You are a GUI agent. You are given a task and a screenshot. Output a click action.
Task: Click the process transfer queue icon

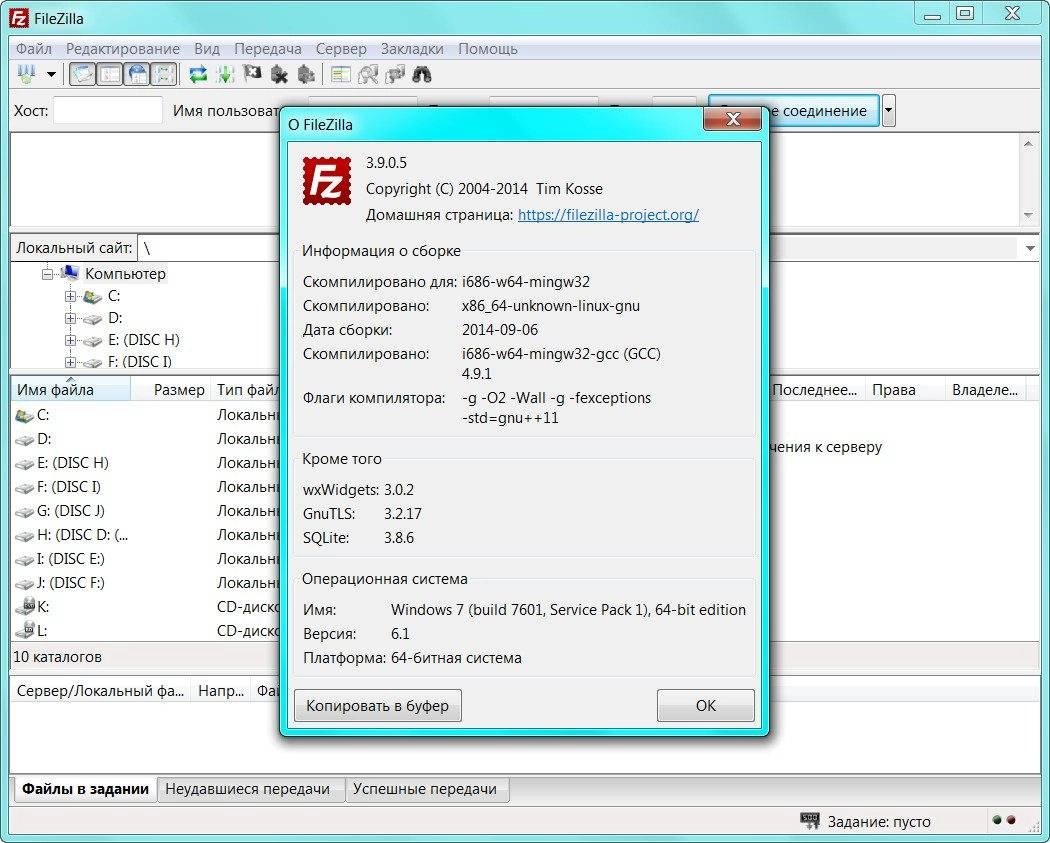tap(225, 74)
